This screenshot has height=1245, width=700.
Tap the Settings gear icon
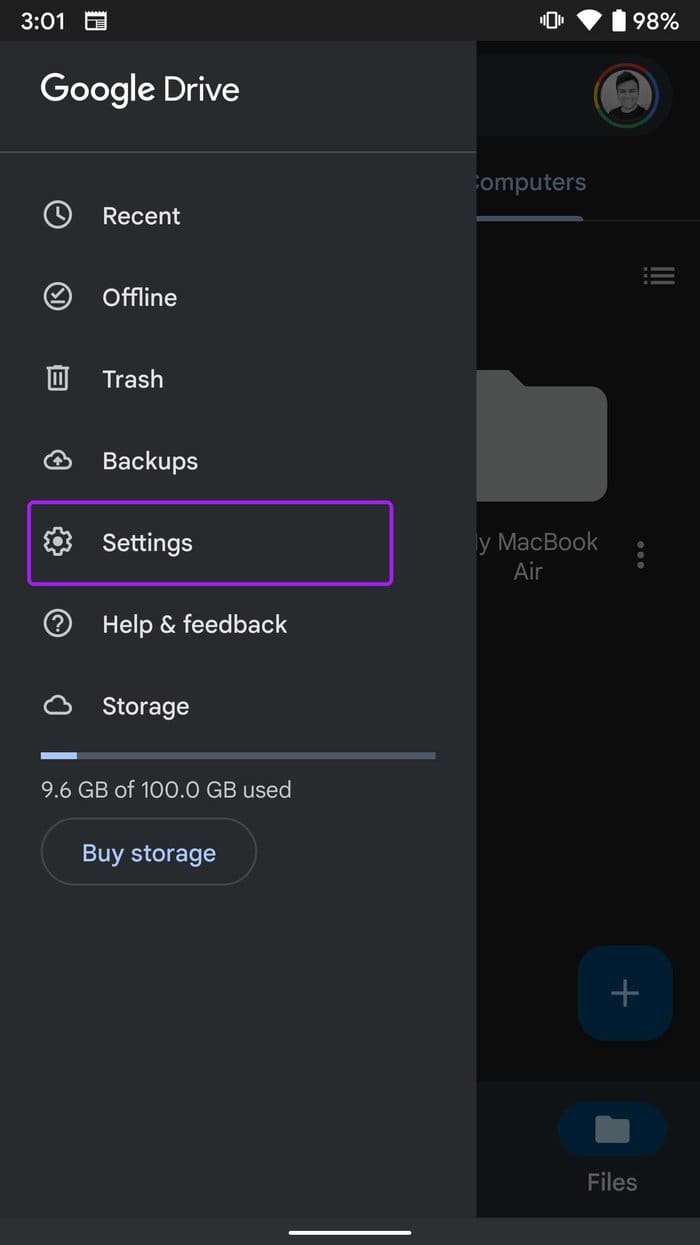coord(58,542)
